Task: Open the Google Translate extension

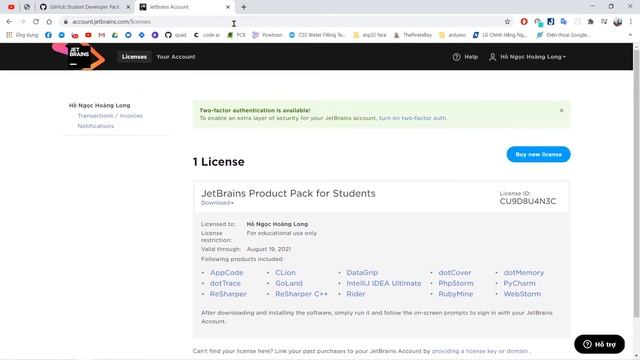Action: (564, 22)
